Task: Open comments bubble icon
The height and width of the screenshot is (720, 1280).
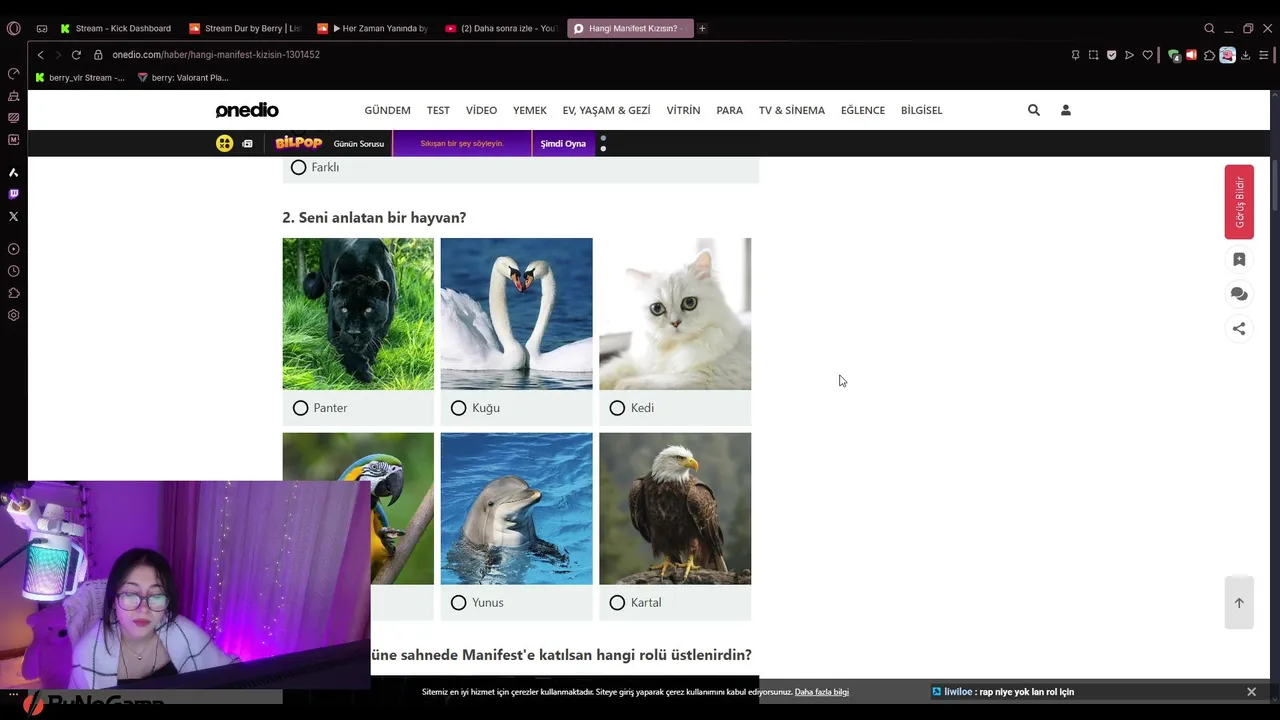Action: (x=1239, y=294)
